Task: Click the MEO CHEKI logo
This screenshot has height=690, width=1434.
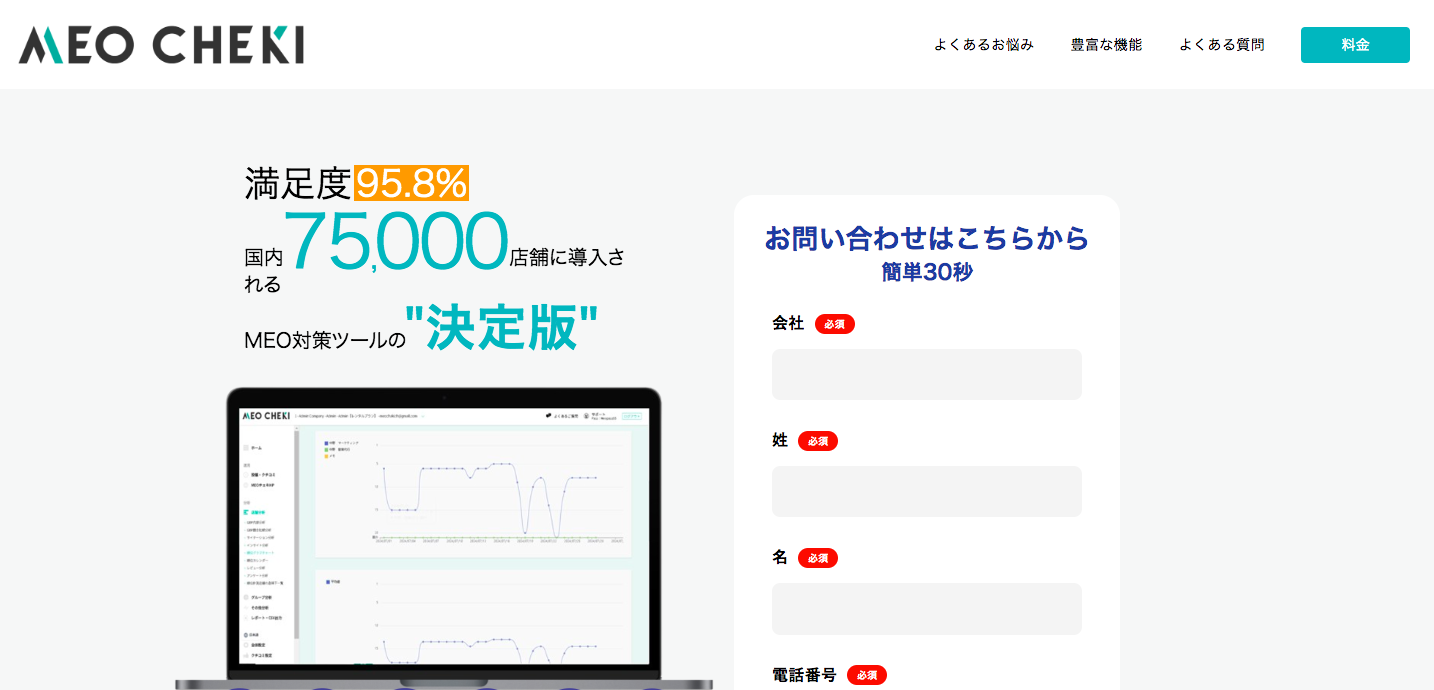Action: [161, 45]
